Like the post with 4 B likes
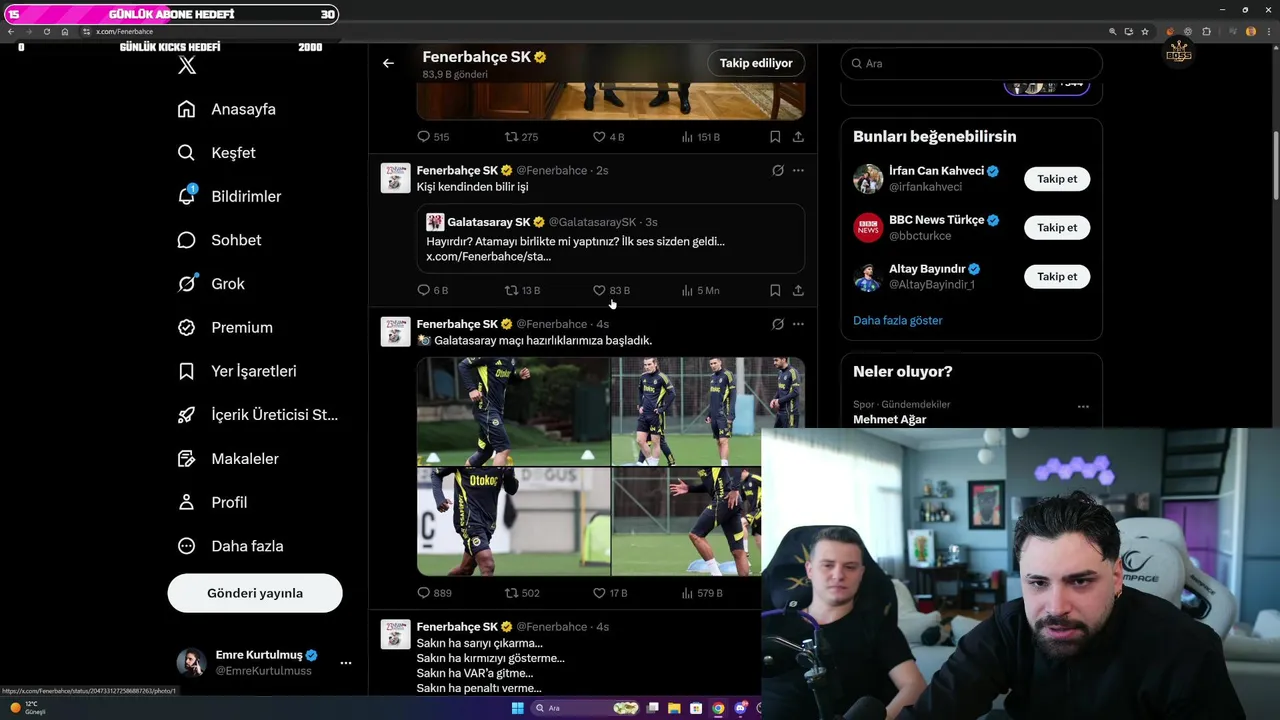This screenshot has width=1280, height=720. tap(599, 137)
